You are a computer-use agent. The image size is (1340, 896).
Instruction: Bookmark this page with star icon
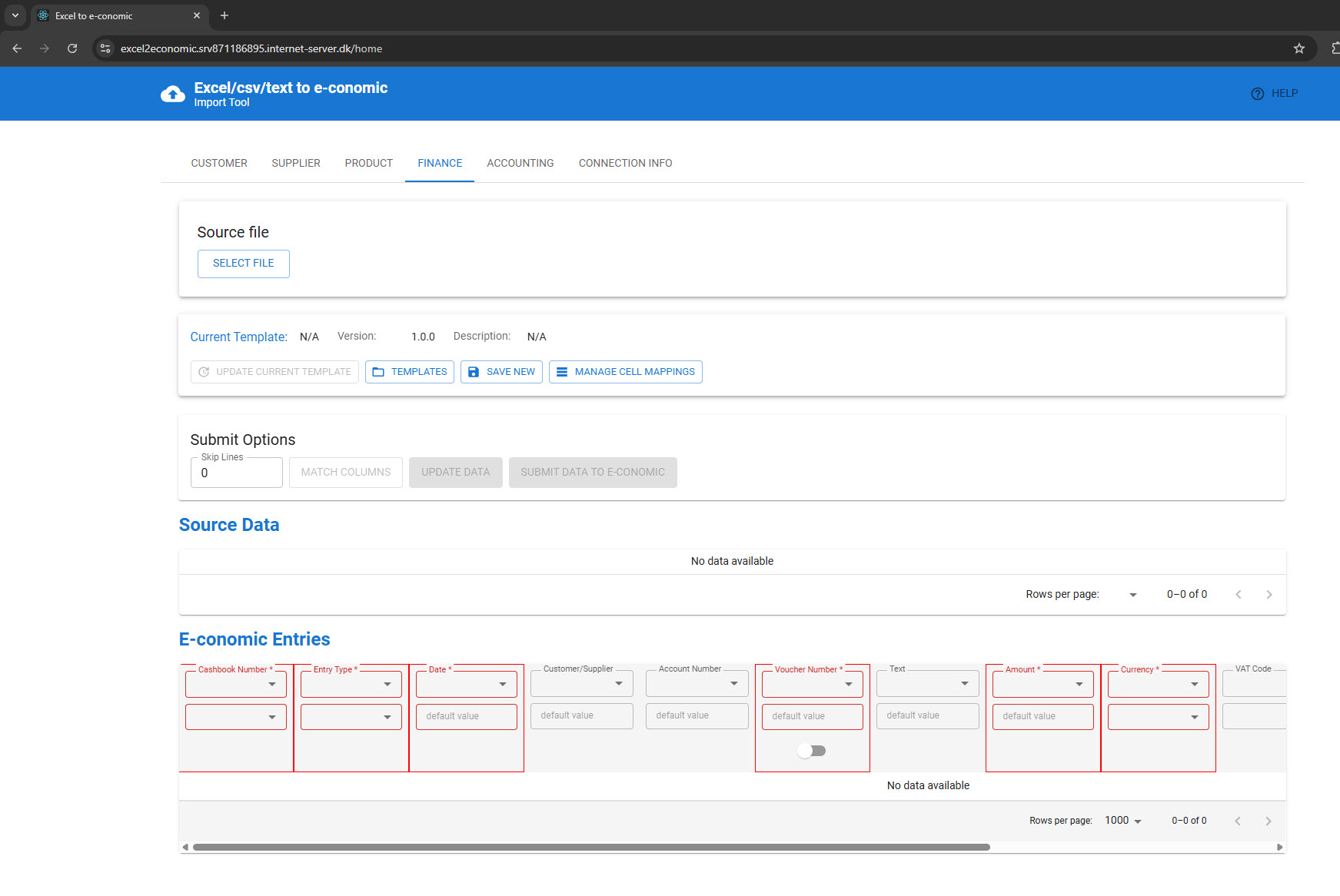(x=1299, y=48)
